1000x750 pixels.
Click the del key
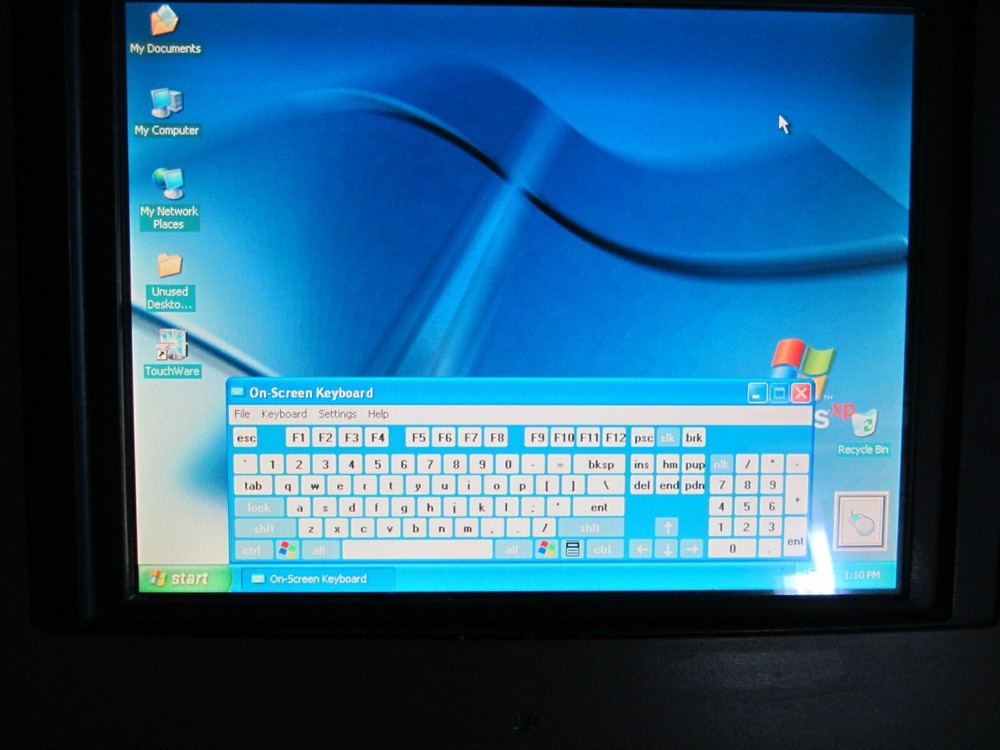(x=642, y=485)
